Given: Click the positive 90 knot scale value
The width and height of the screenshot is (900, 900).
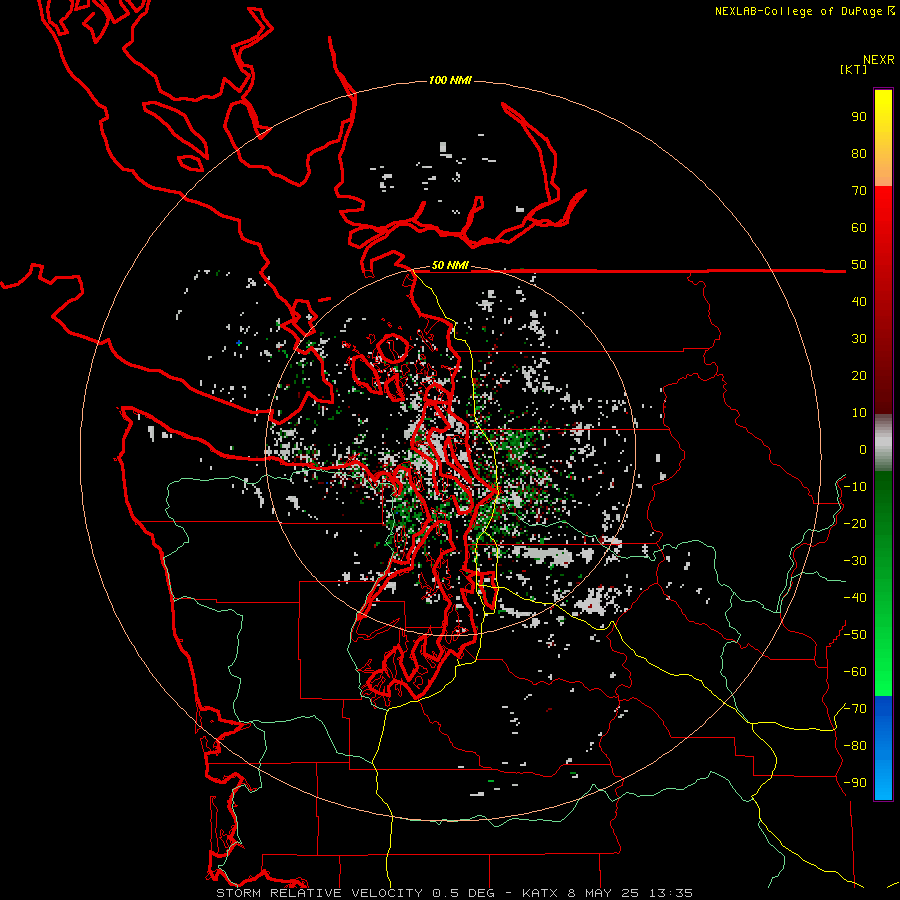Looking at the screenshot, I should tap(859, 117).
